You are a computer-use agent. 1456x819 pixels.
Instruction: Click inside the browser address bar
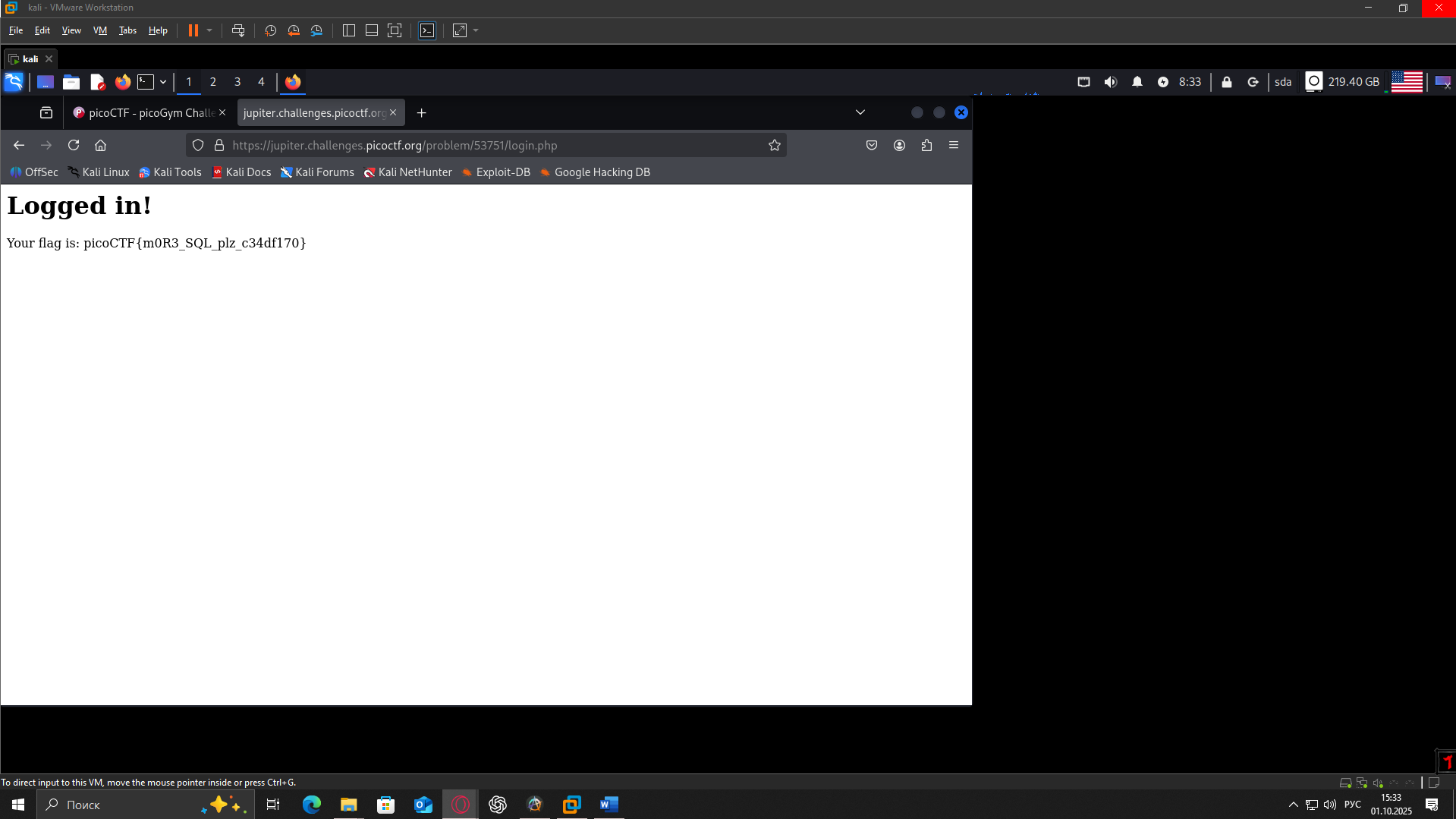click(493, 145)
